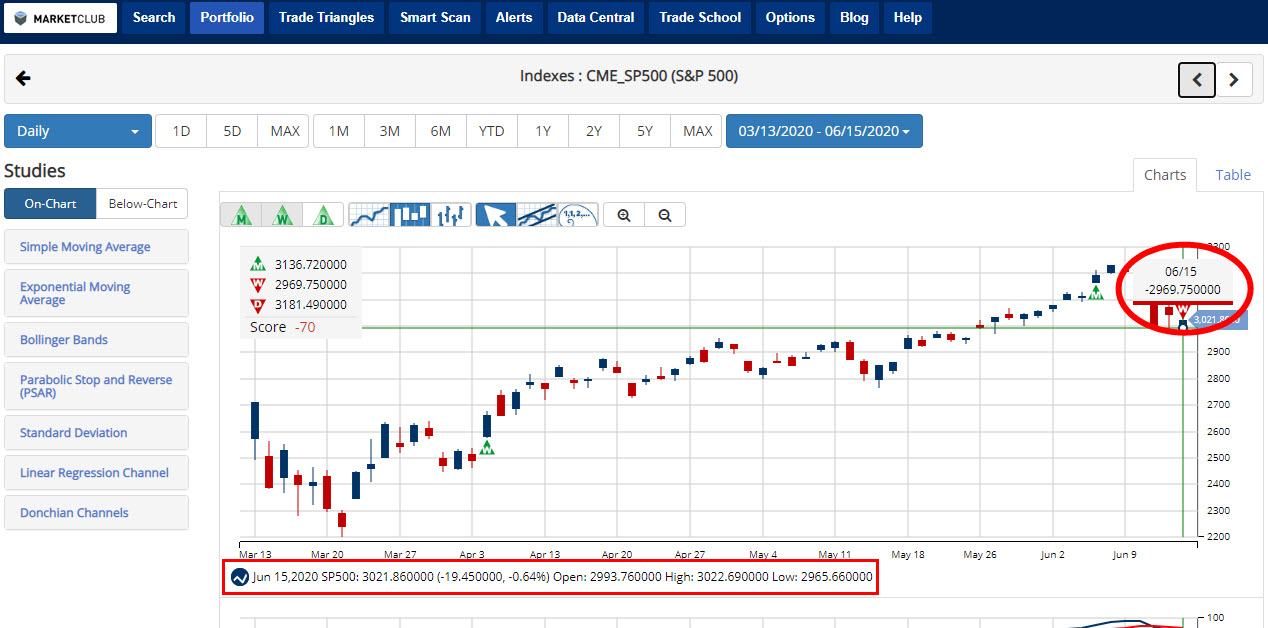Open the Options menu
The image size is (1268, 628).
(791, 18)
